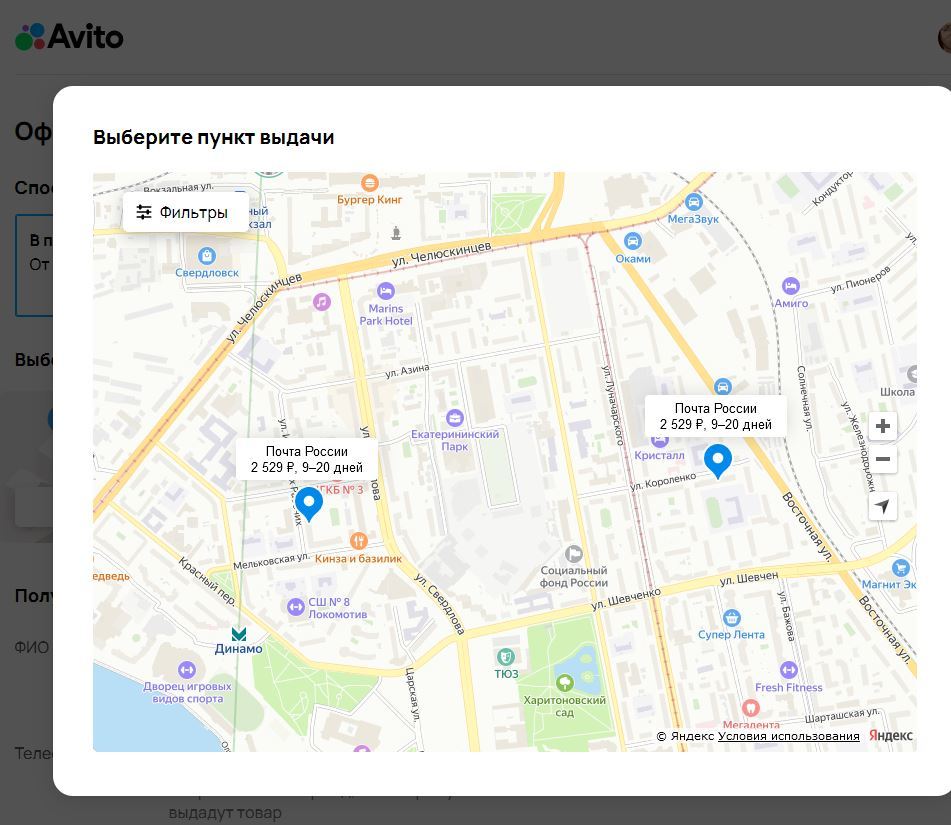
Task: Click the Харитоновский сад park icon
Action: point(565,683)
